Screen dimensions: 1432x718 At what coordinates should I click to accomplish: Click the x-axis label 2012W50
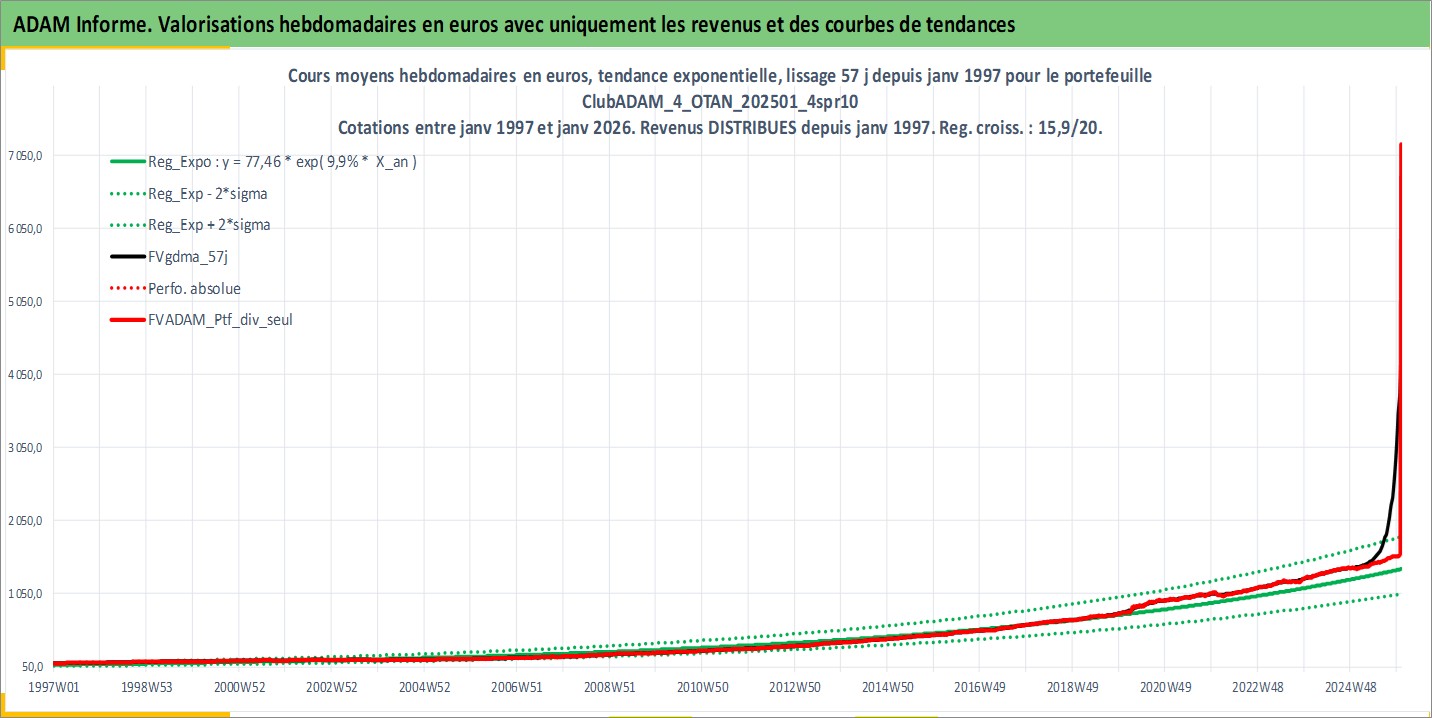click(x=794, y=687)
